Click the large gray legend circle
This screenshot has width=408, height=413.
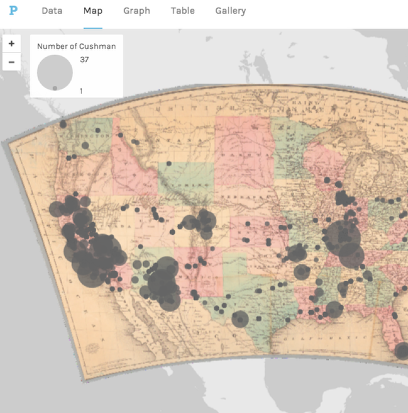click(x=55, y=73)
